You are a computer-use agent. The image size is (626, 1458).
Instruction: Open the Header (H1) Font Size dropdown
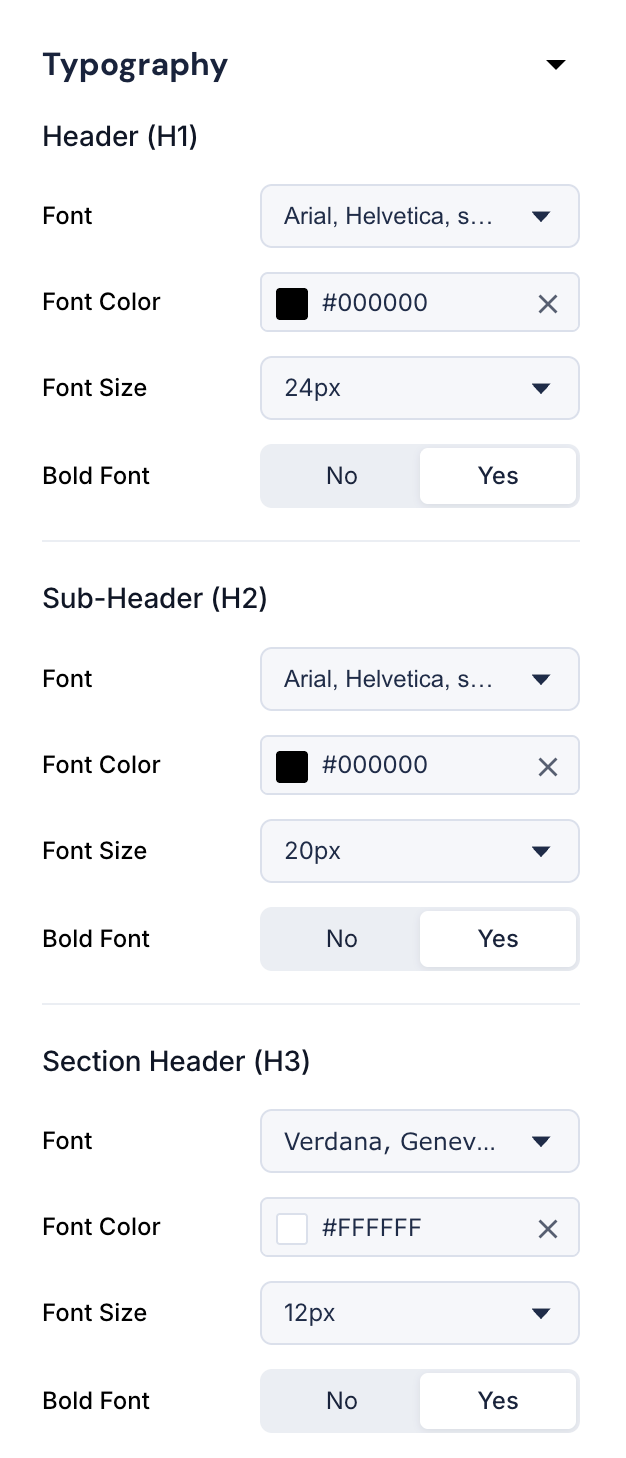click(420, 388)
